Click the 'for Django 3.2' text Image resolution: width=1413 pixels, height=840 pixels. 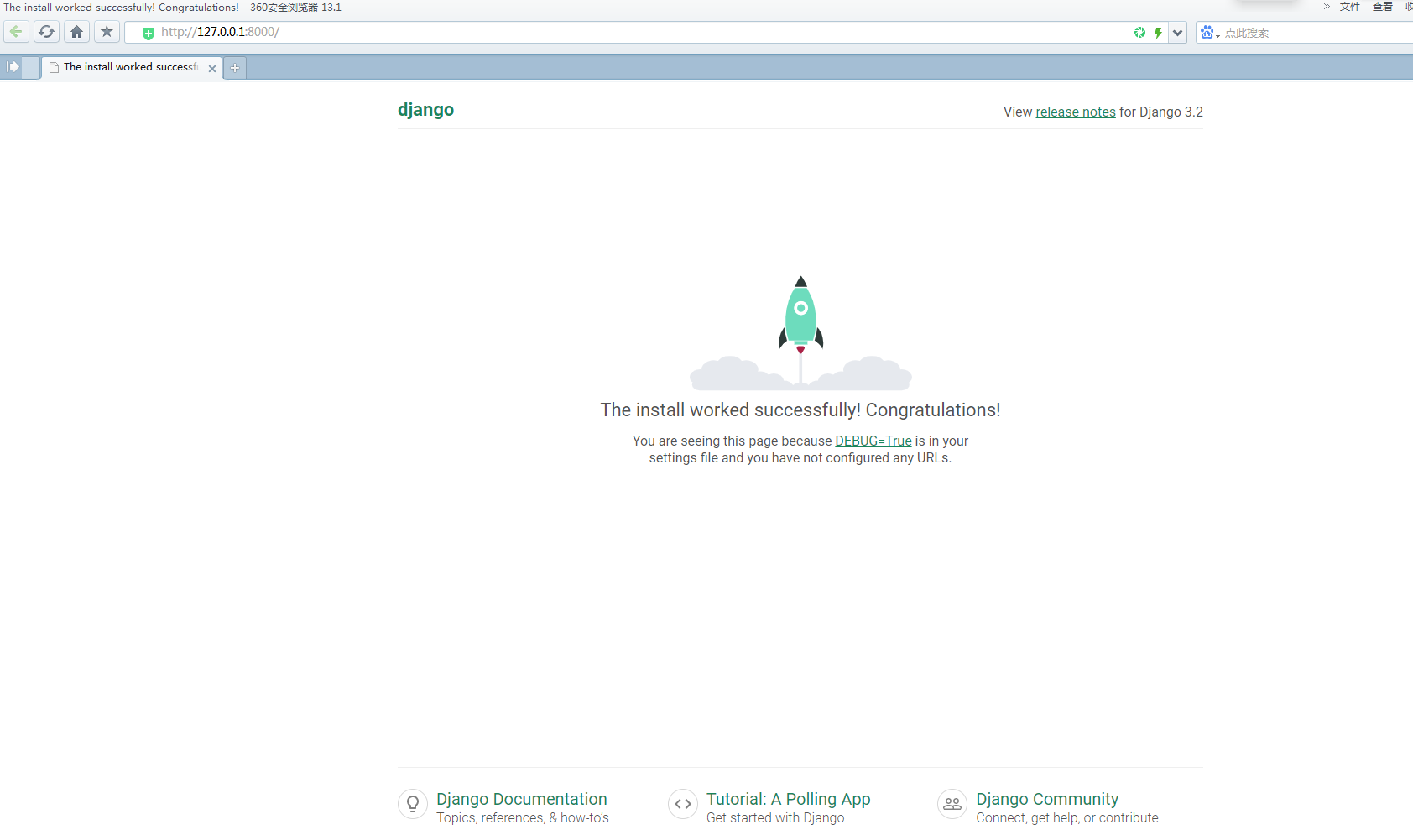[x=1161, y=112]
